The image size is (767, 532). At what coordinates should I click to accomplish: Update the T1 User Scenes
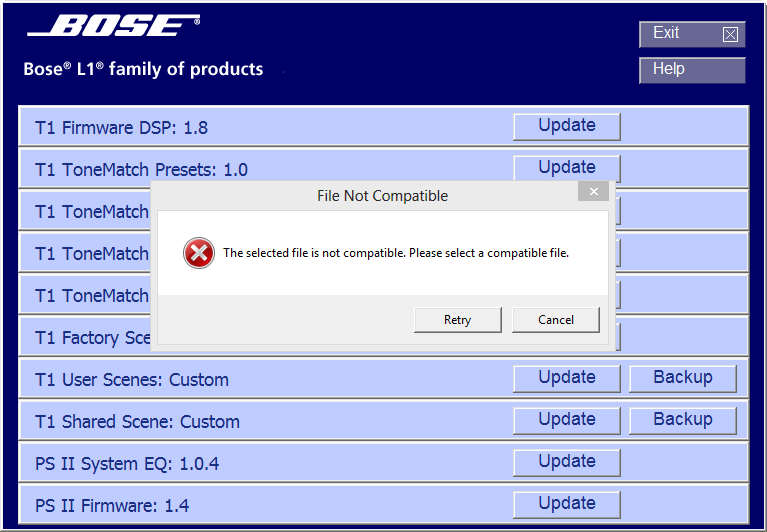coord(567,378)
